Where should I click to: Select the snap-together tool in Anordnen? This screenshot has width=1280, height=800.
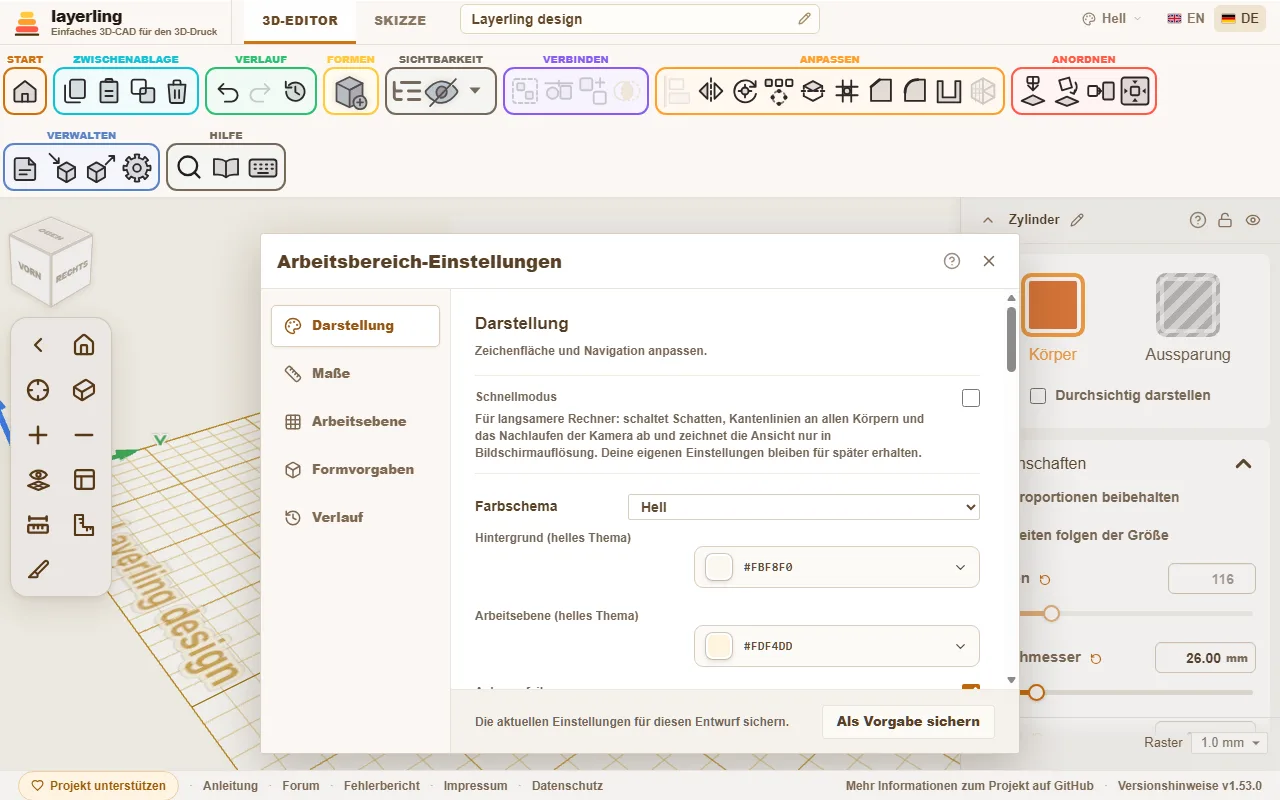click(1101, 91)
